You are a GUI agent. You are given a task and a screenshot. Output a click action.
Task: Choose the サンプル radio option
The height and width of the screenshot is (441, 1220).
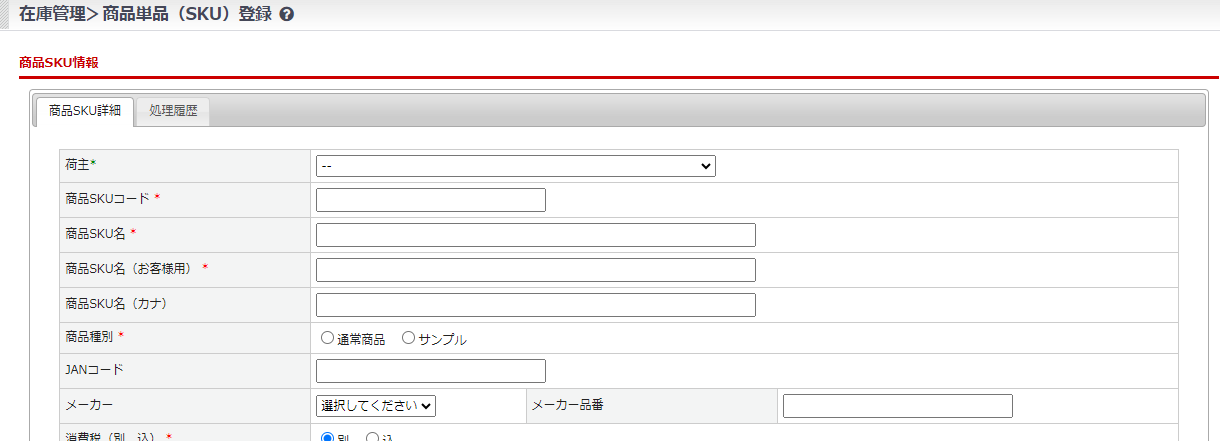[x=408, y=338]
